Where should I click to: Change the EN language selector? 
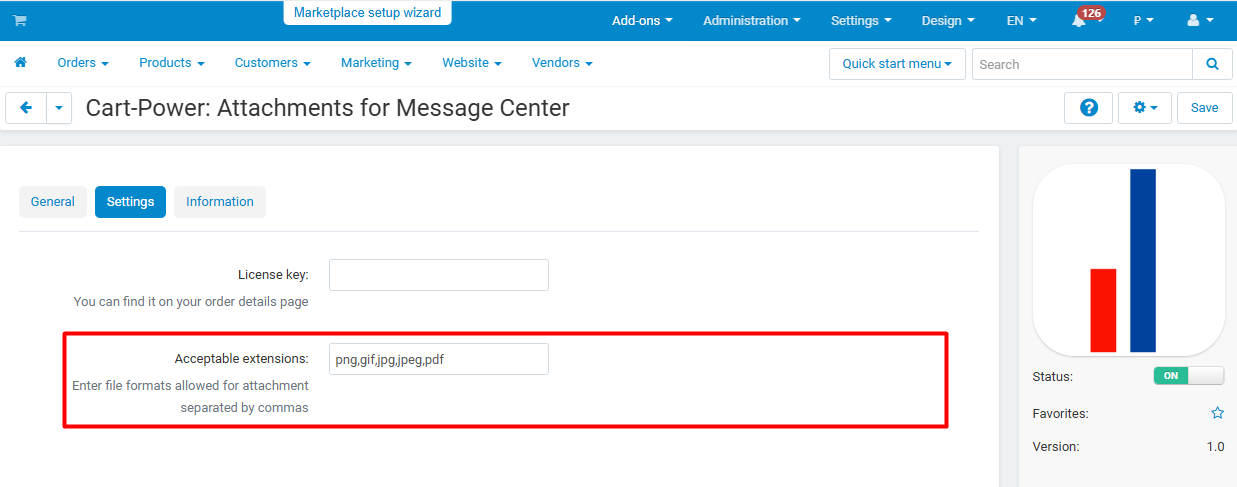point(1021,21)
